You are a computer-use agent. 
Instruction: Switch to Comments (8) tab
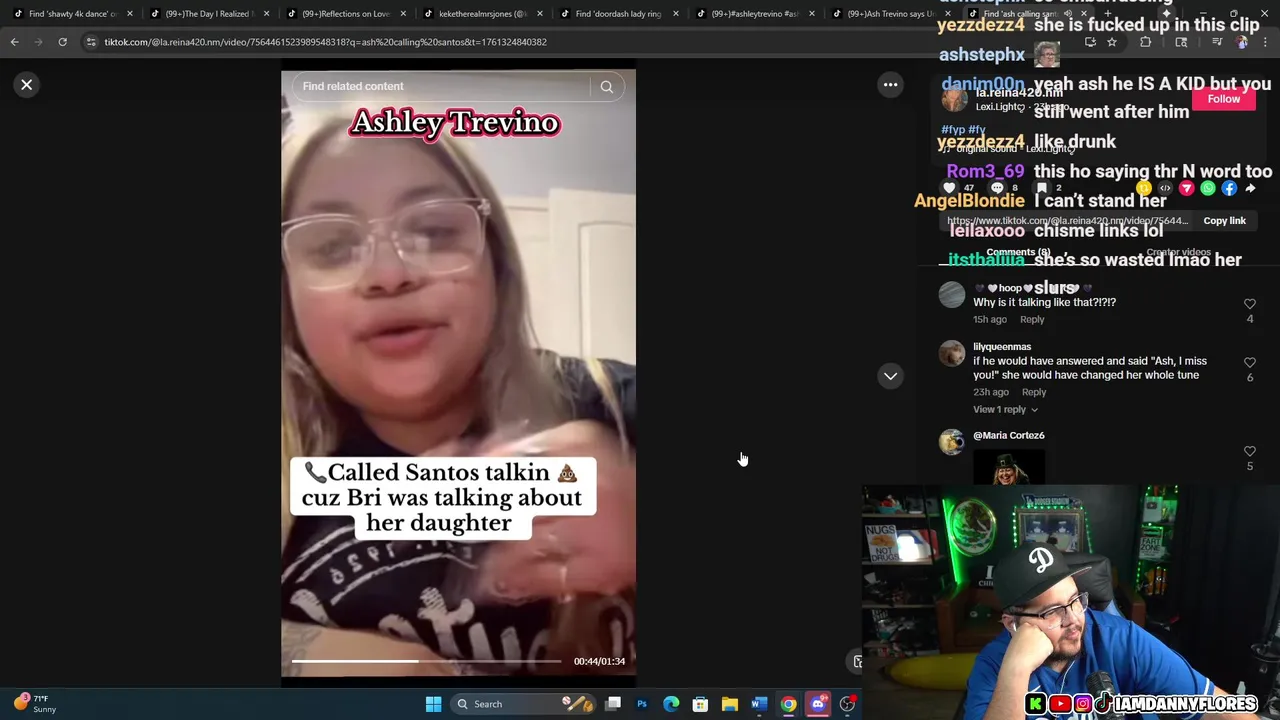click(x=1018, y=253)
